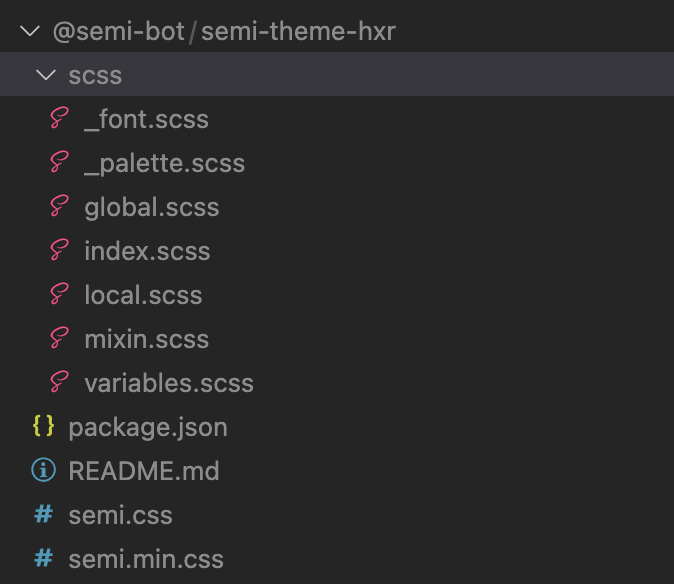Select the scss folder row
This screenshot has width=674, height=584.
tap(337, 74)
